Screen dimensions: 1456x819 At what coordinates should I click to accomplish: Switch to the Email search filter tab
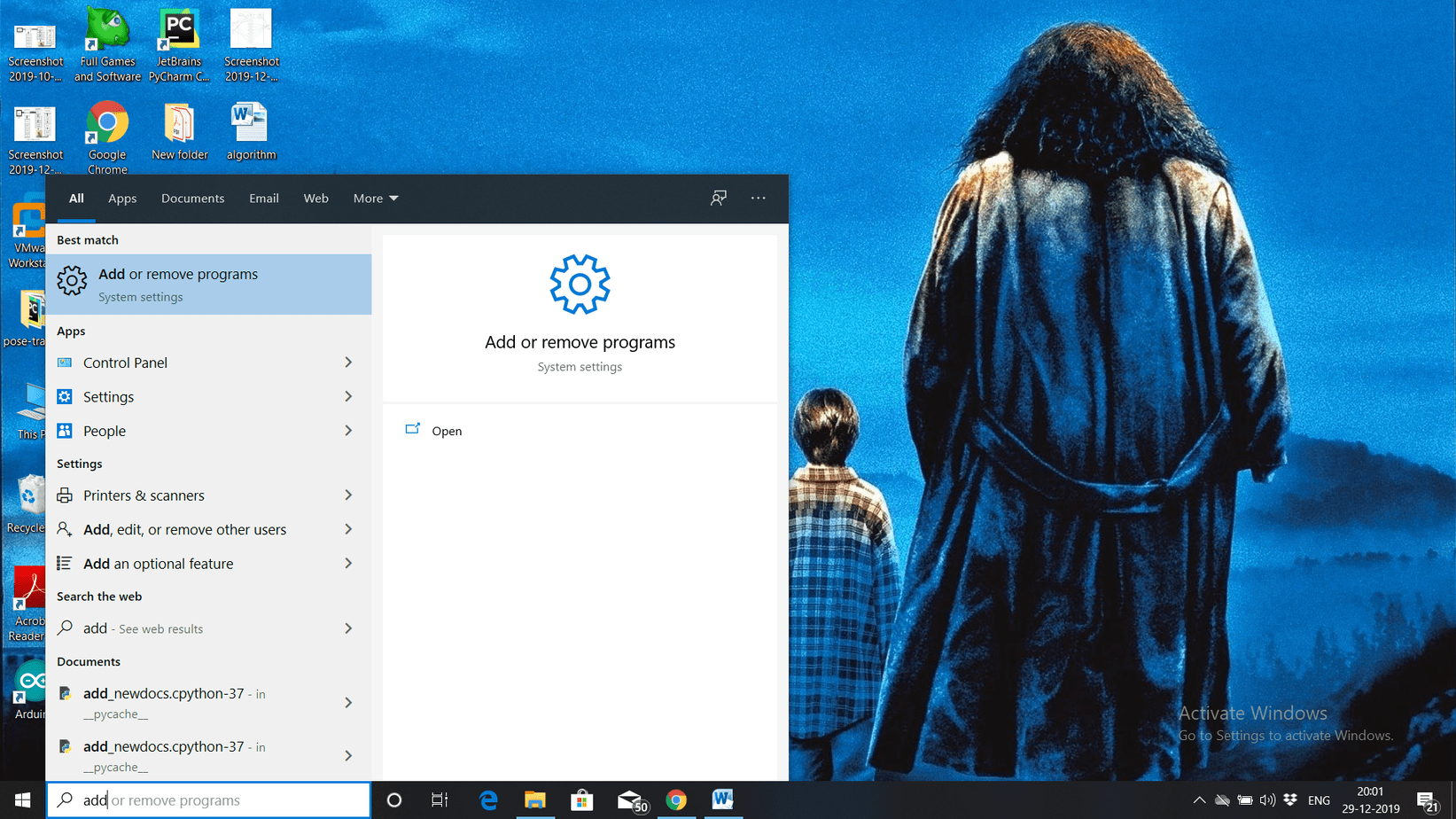pos(264,199)
